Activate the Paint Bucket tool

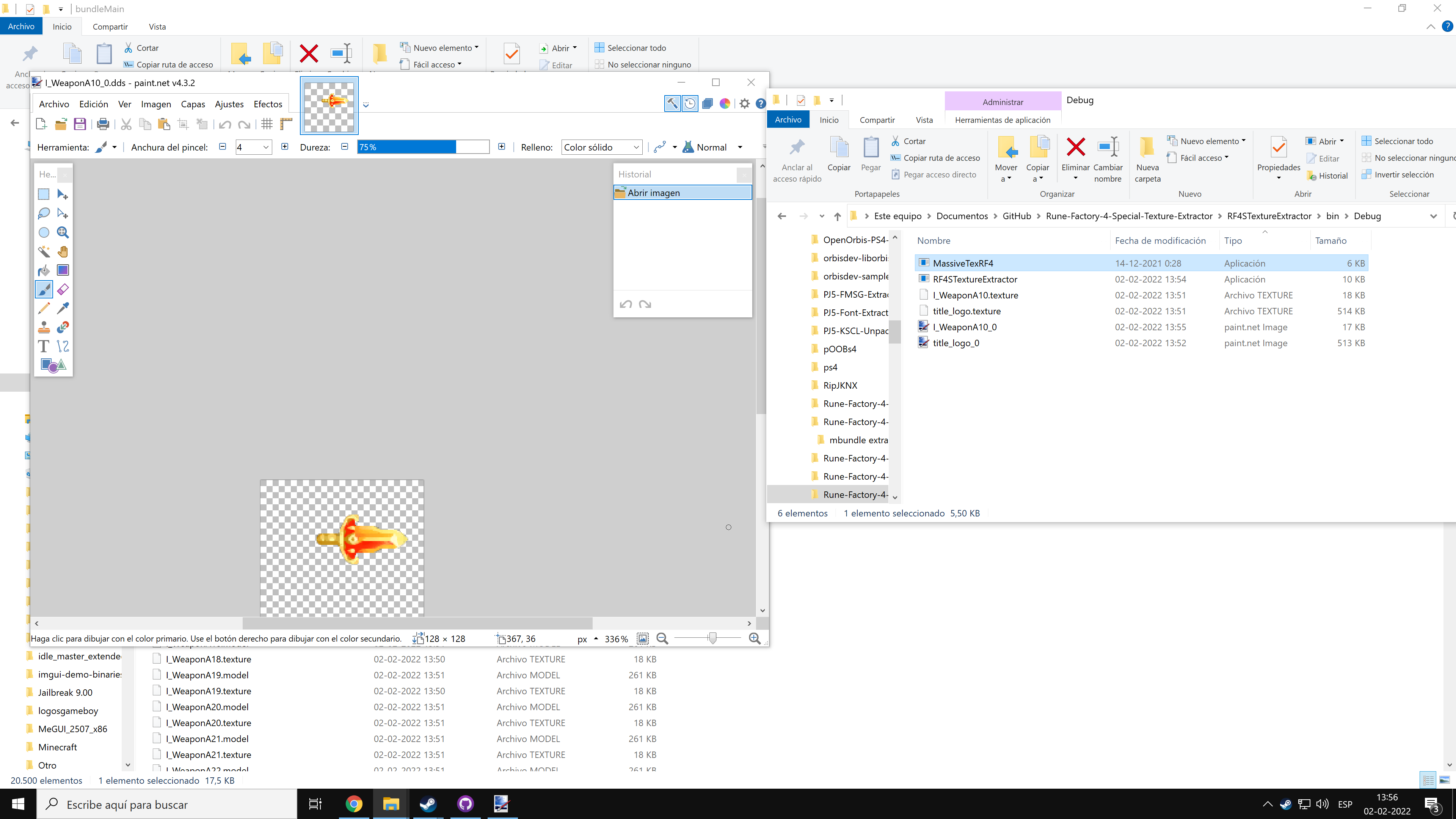click(44, 270)
